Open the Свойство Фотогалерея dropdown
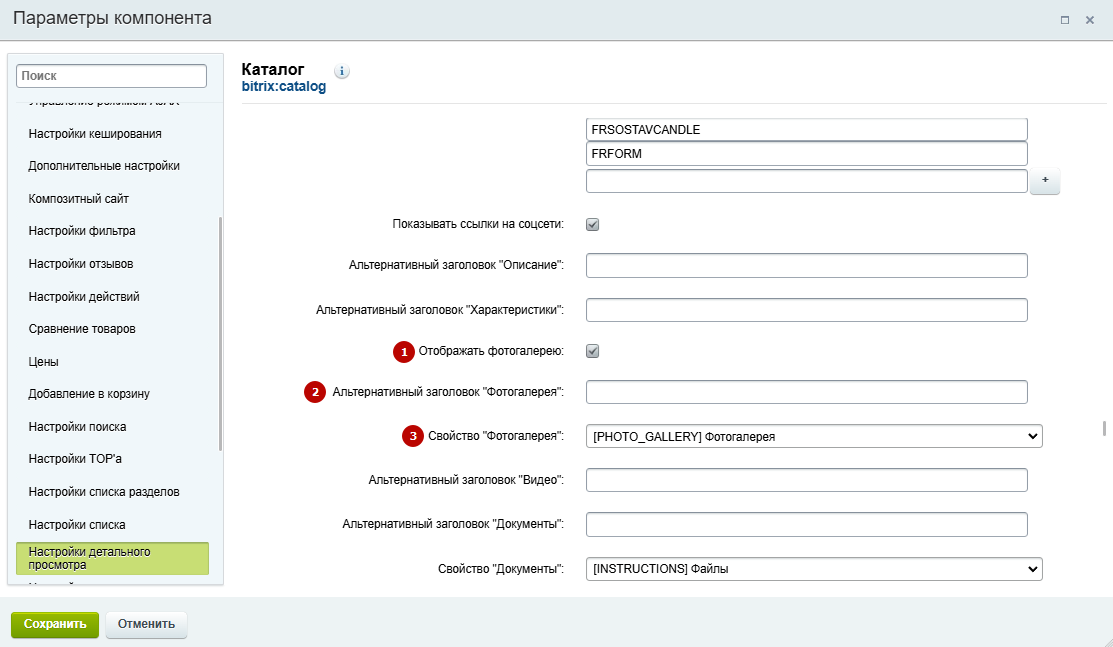This screenshot has height=647, width=1113. (813, 436)
